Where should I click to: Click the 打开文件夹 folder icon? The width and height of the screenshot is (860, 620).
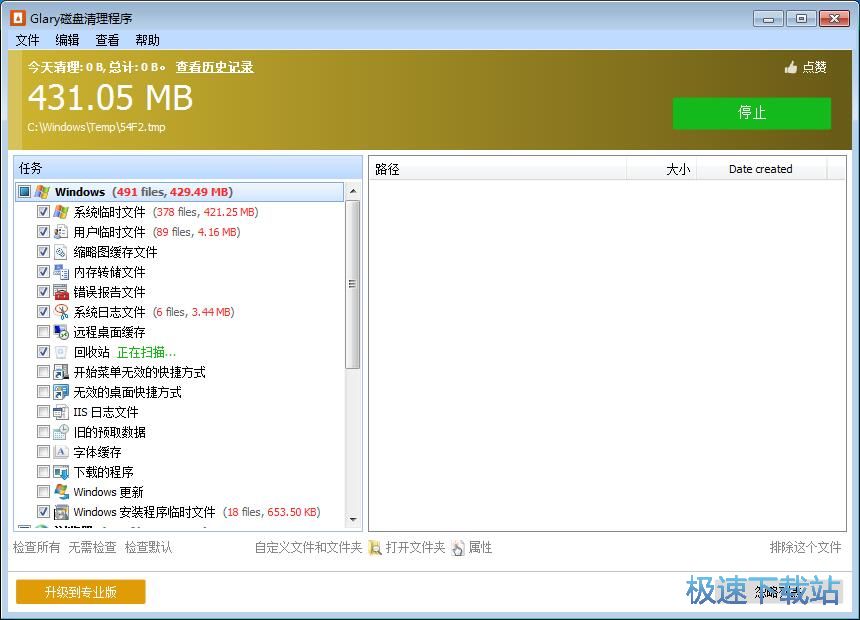pyautogui.click(x=375, y=548)
